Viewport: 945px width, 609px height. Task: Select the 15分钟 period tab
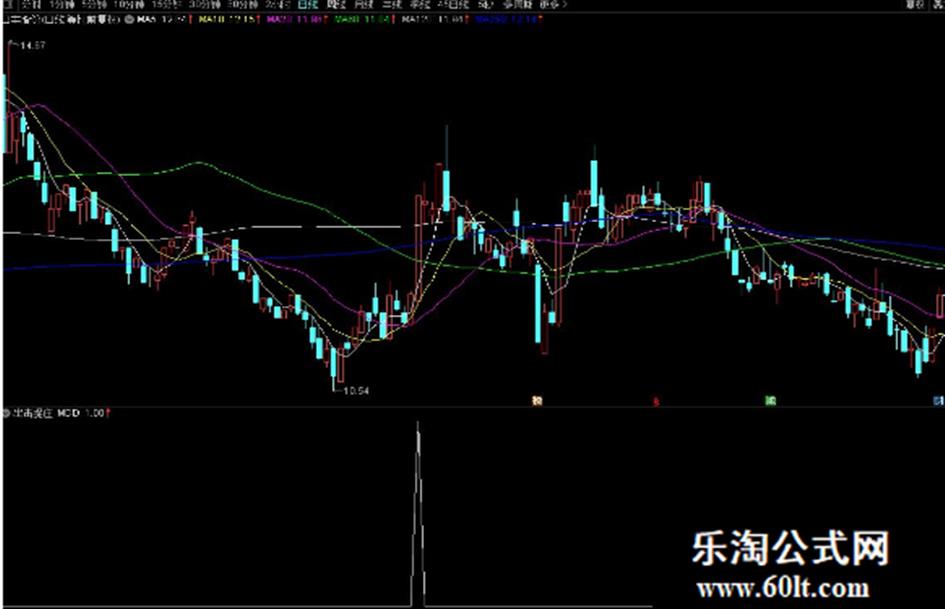coord(167,4)
